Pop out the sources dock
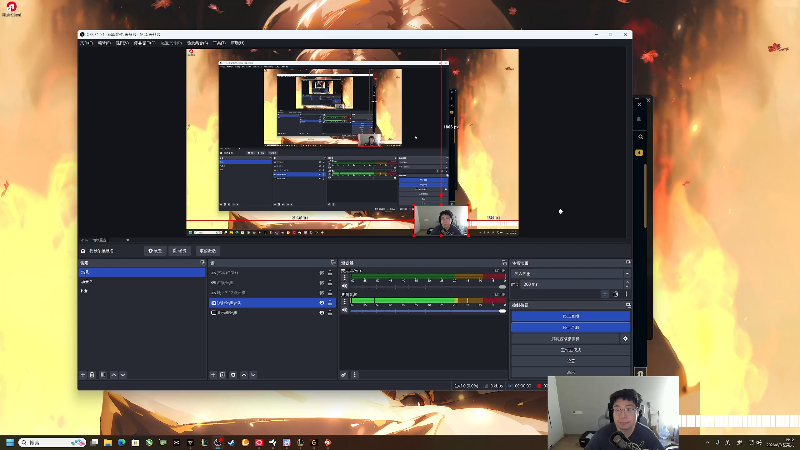Viewport: 800px width, 450px height. pyautogui.click(x=333, y=263)
